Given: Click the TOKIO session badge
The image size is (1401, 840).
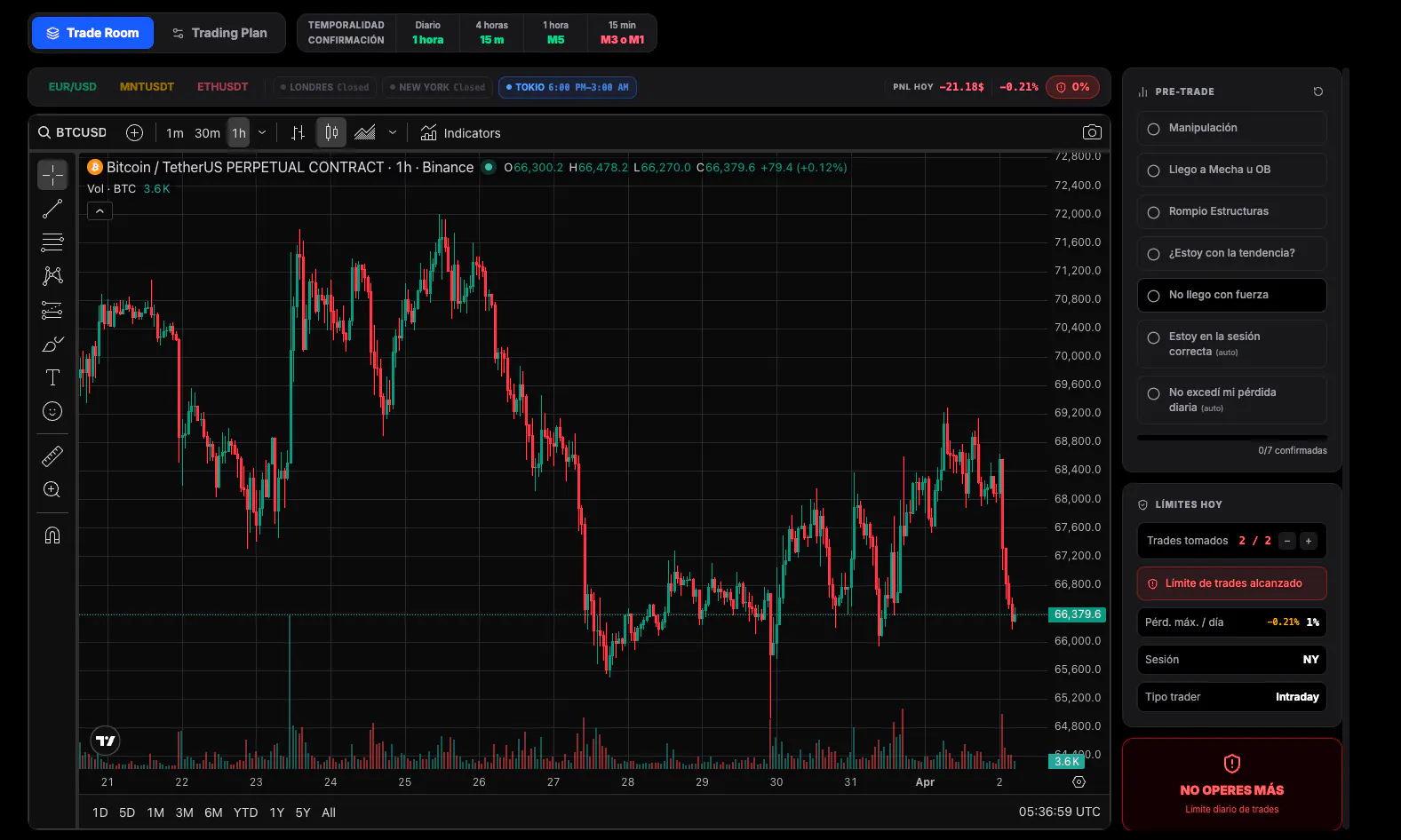Looking at the screenshot, I should click(x=568, y=87).
